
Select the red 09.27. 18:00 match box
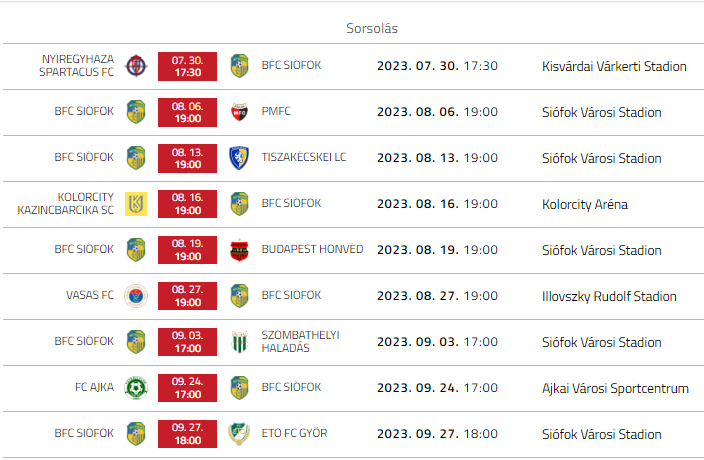187,434
